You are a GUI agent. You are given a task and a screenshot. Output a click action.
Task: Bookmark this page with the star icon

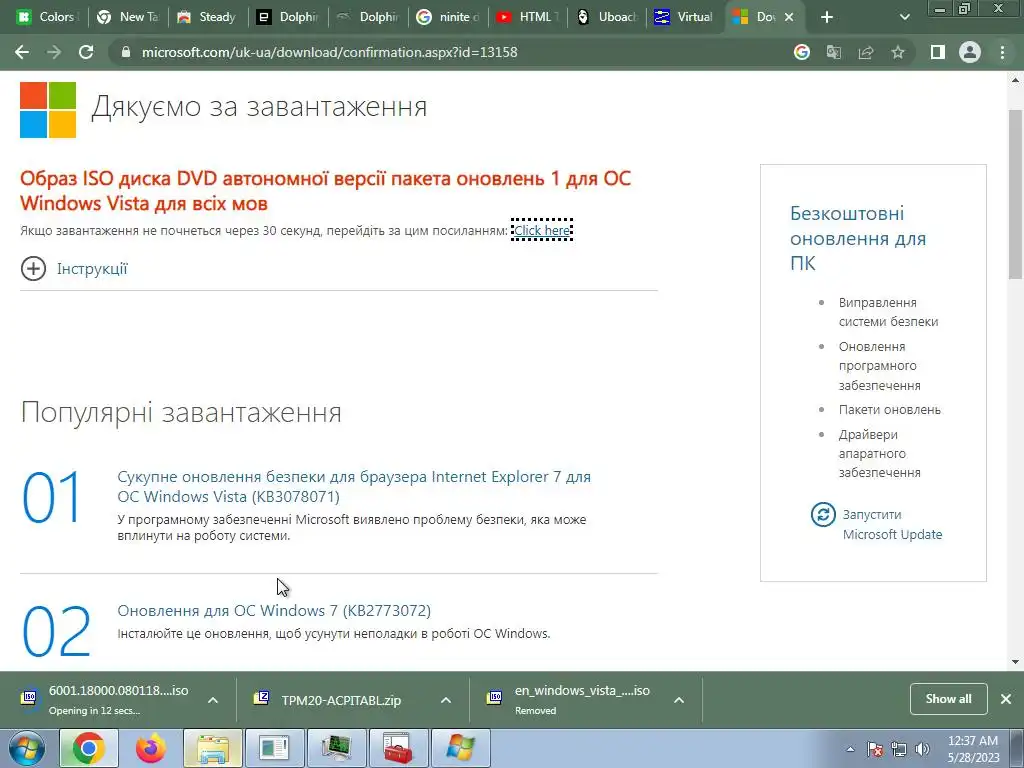898,52
